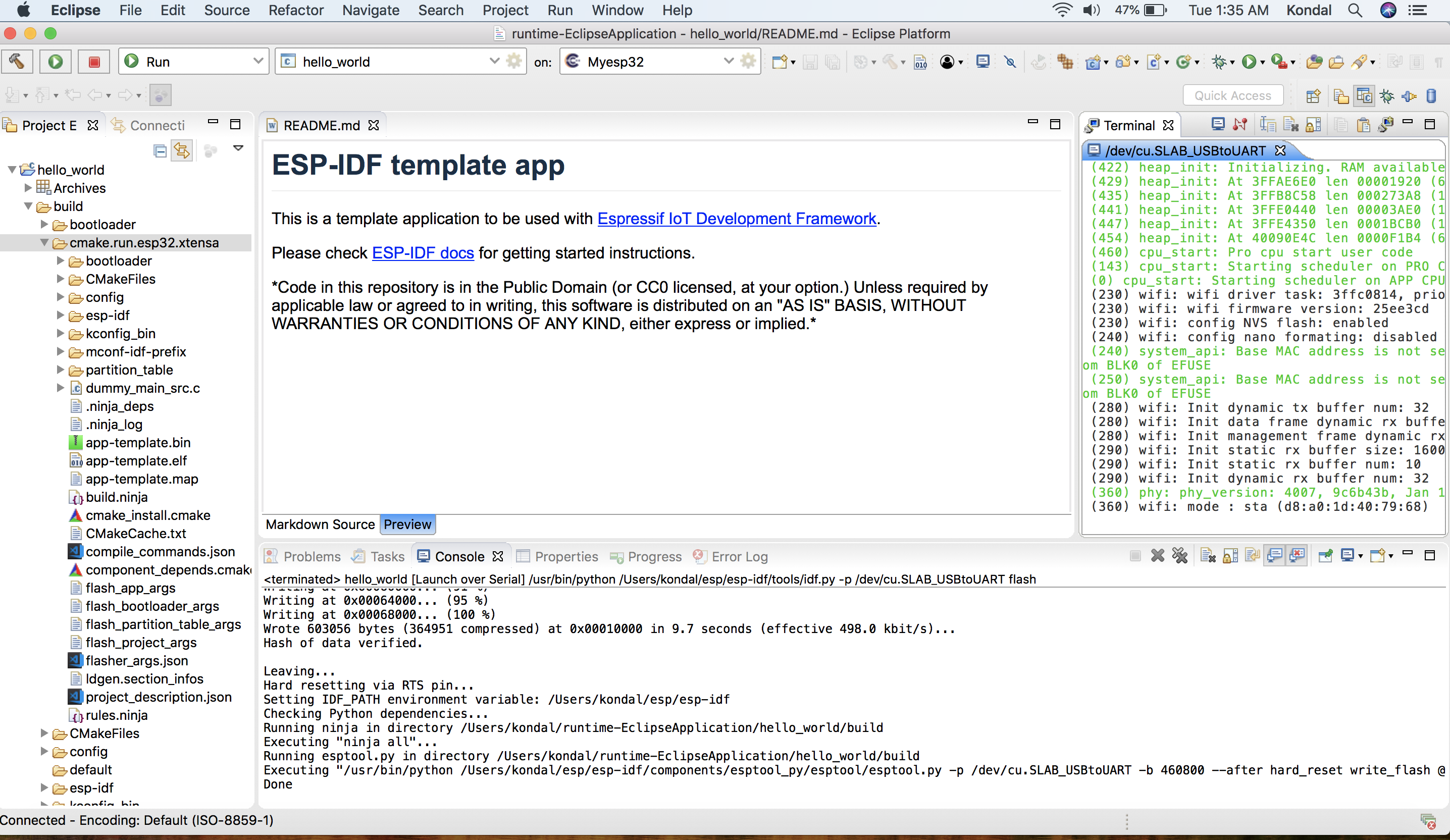The image size is (1450, 840).
Task: Toggle Link with Editor in Project Explorer
Action: coord(182,151)
